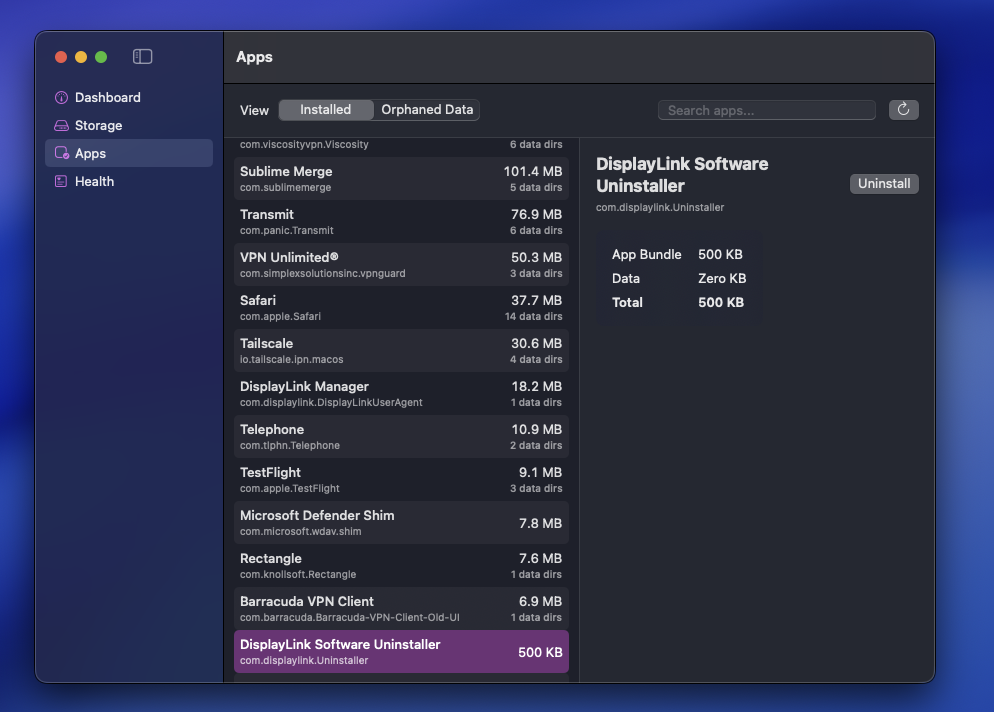Screen dimensions: 994x712
Task: Select the Apps icon in the sidebar
Action: (62, 153)
